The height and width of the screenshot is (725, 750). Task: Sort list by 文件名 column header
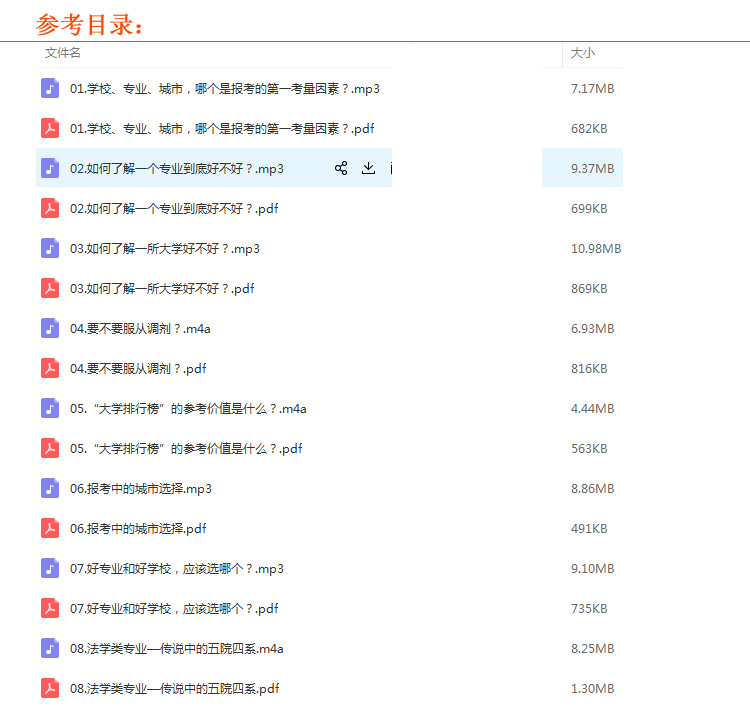[63, 52]
